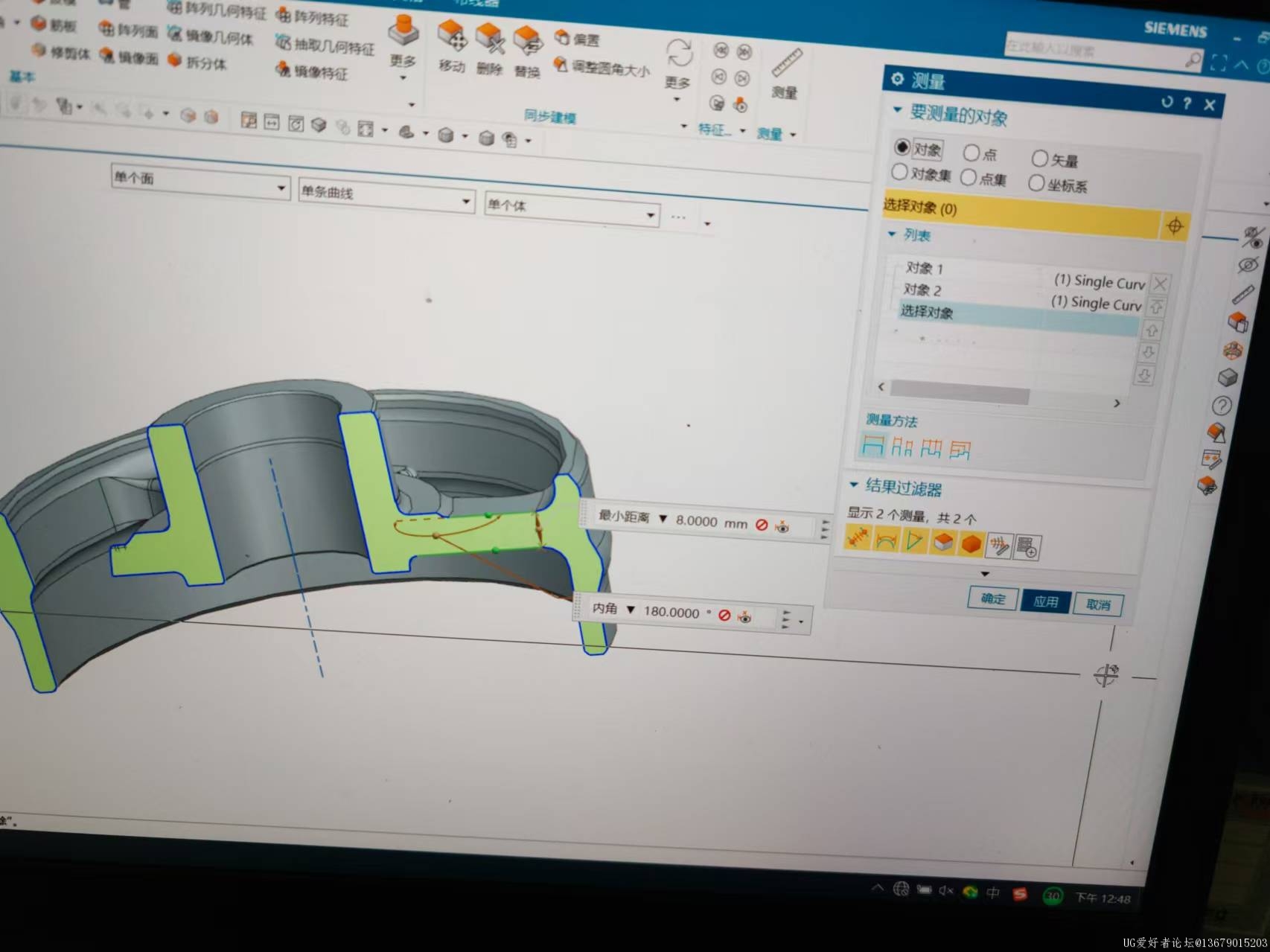Click the 取消 button
Screen dimensions: 1270x952
tap(1098, 604)
